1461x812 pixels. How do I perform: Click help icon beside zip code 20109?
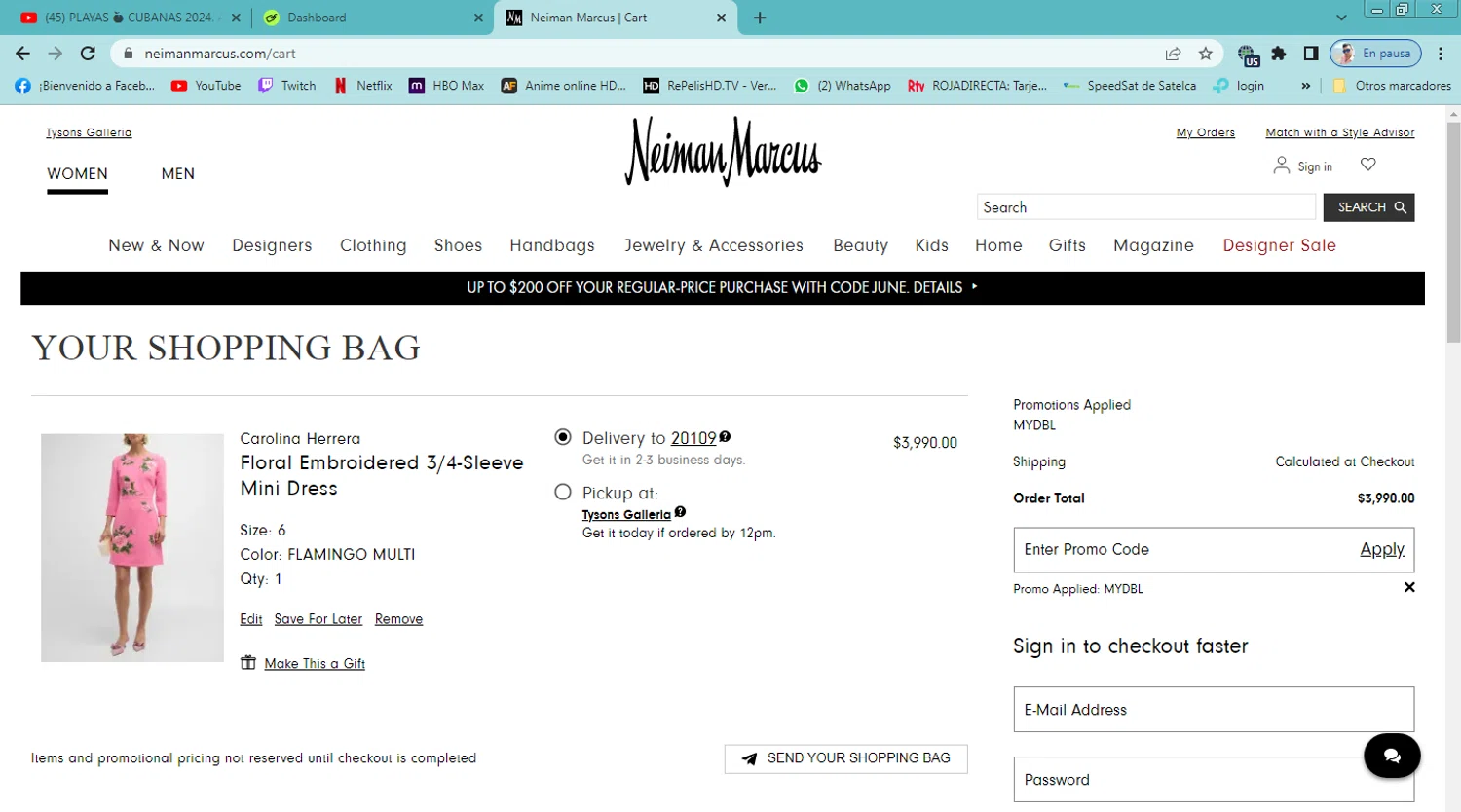pos(725,437)
